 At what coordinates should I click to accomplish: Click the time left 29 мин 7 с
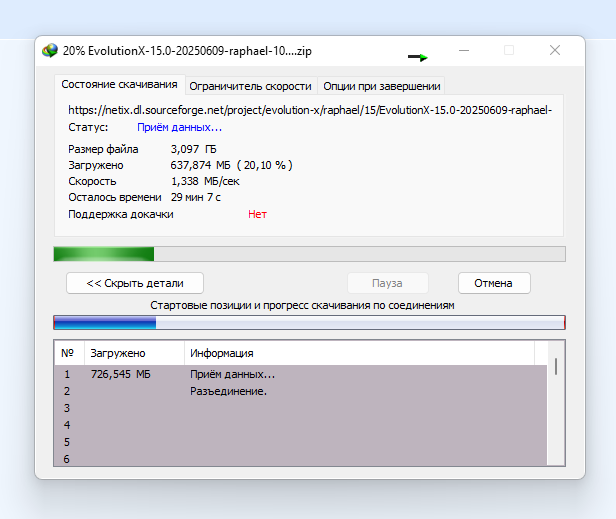coord(196,197)
